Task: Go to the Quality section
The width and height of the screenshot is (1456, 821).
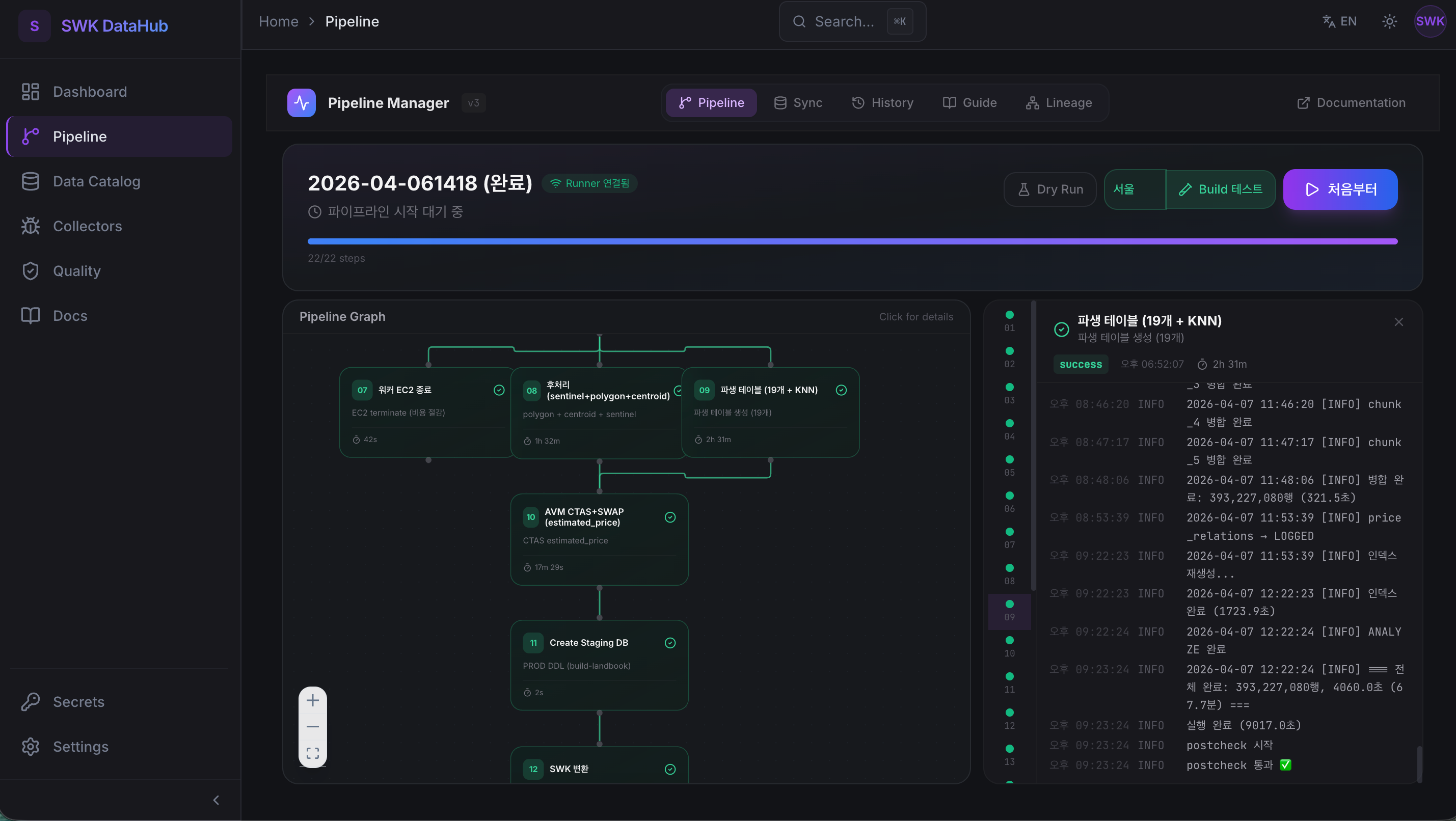Action: point(119,270)
